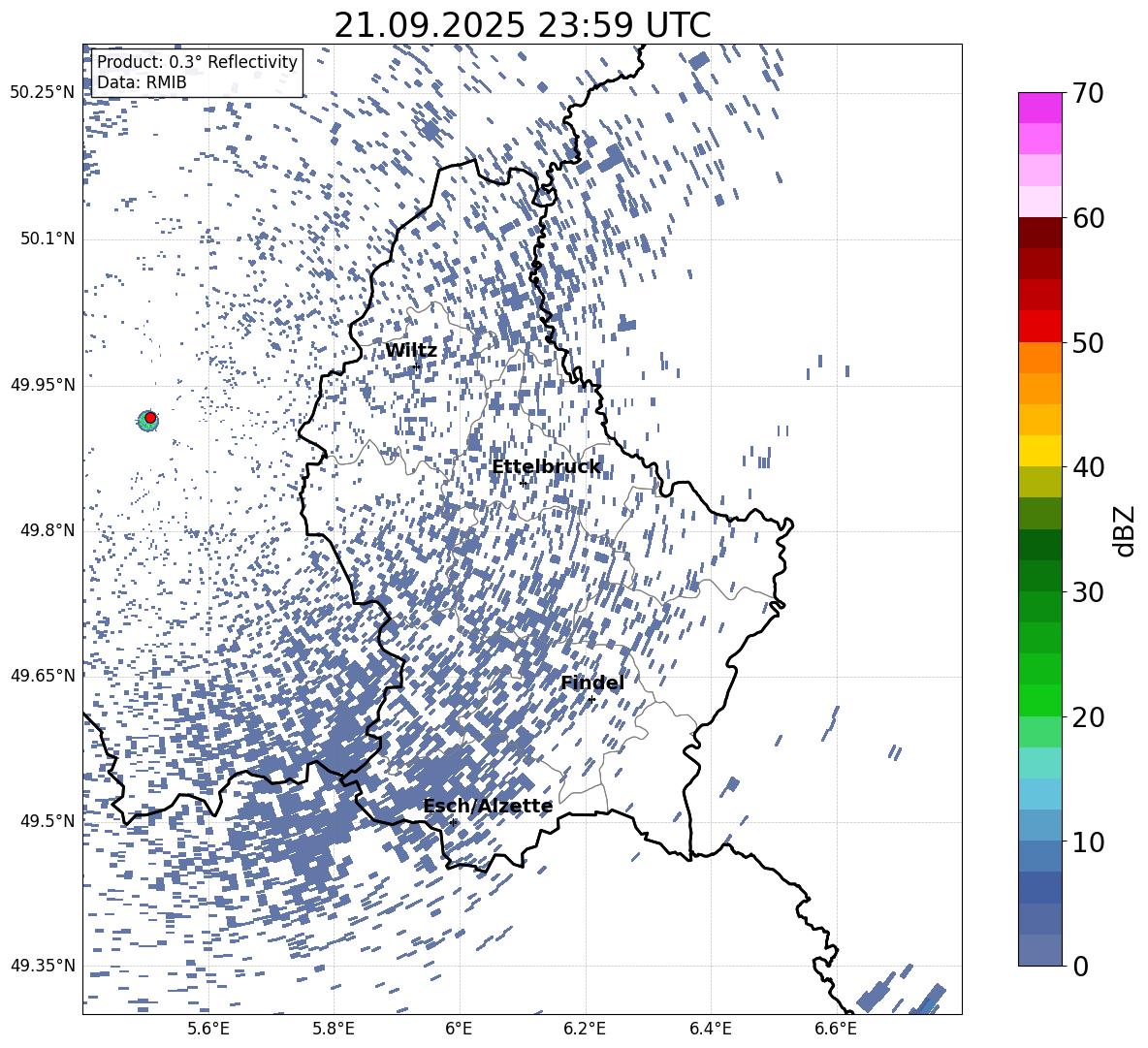
Task: Click the colorbar tick label 70
Action: [x=1088, y=93]
